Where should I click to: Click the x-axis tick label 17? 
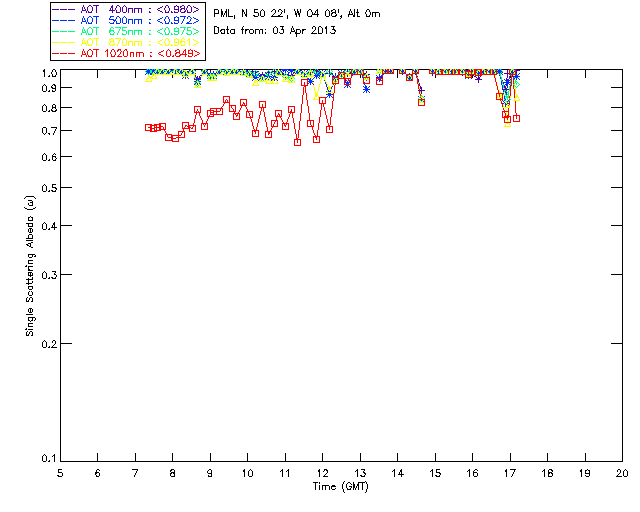coord(510,473)
